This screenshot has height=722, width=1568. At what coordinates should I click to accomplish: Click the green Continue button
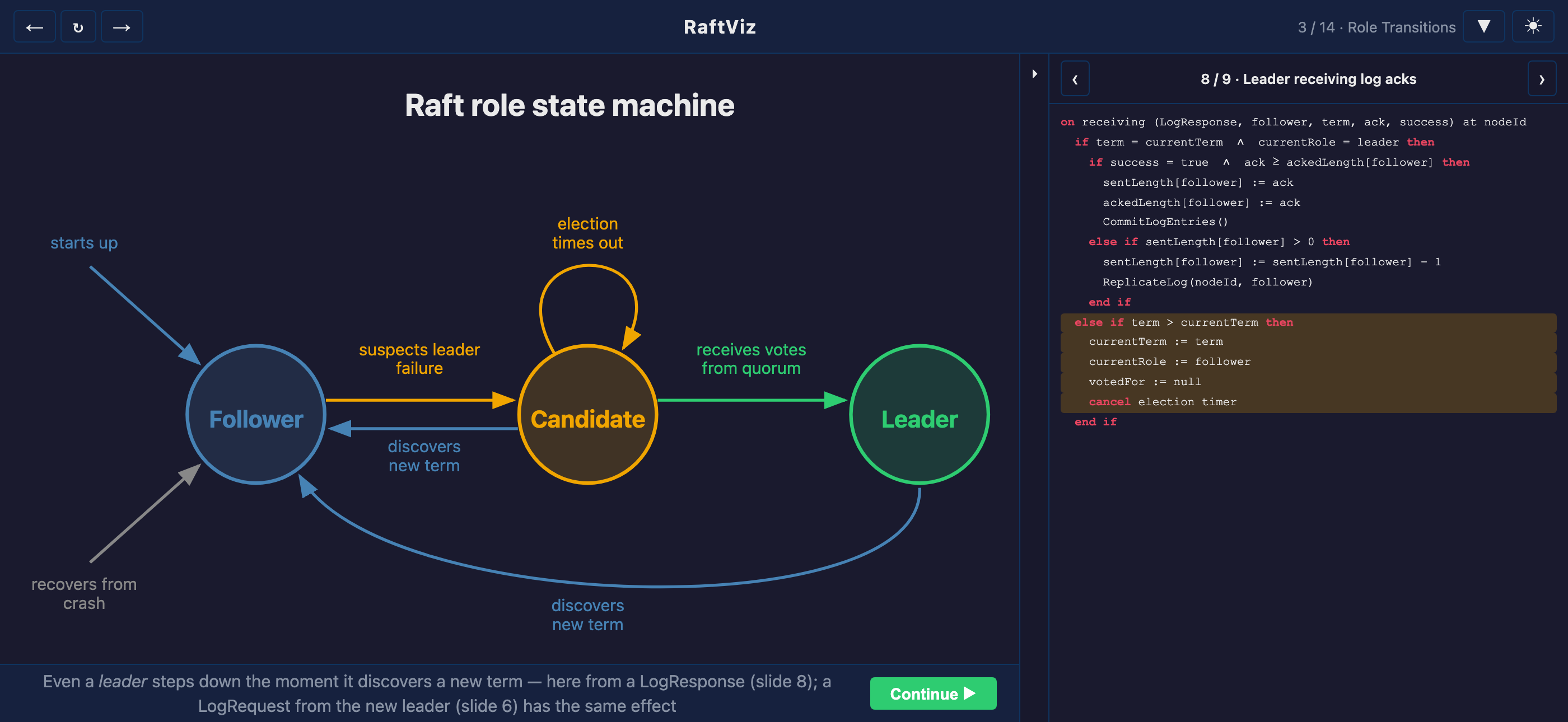[x=933, y=693]
